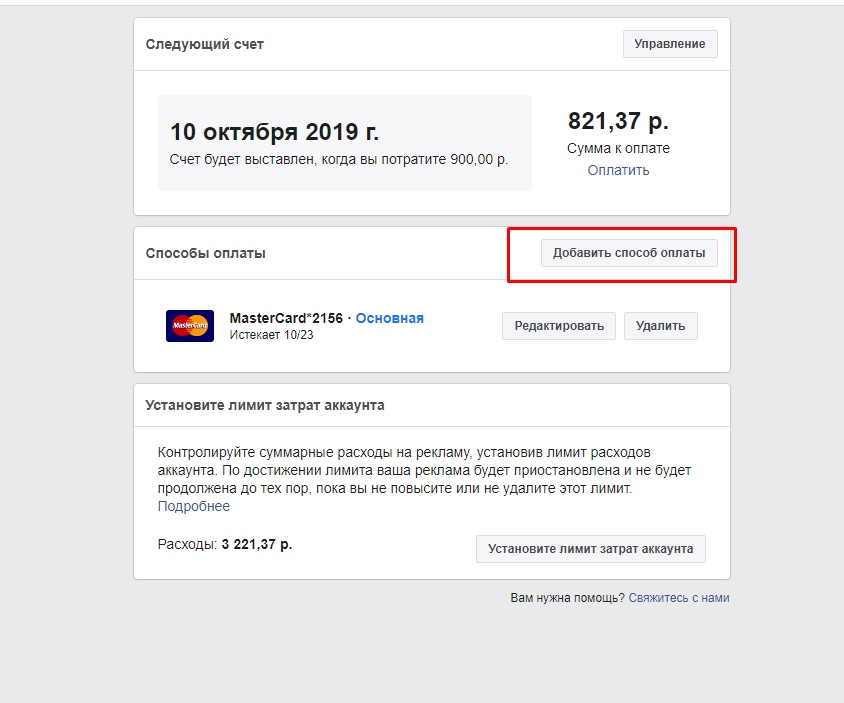Open the Управление button
This screenshot has height=703, width=844.
(x=670, y=44)
